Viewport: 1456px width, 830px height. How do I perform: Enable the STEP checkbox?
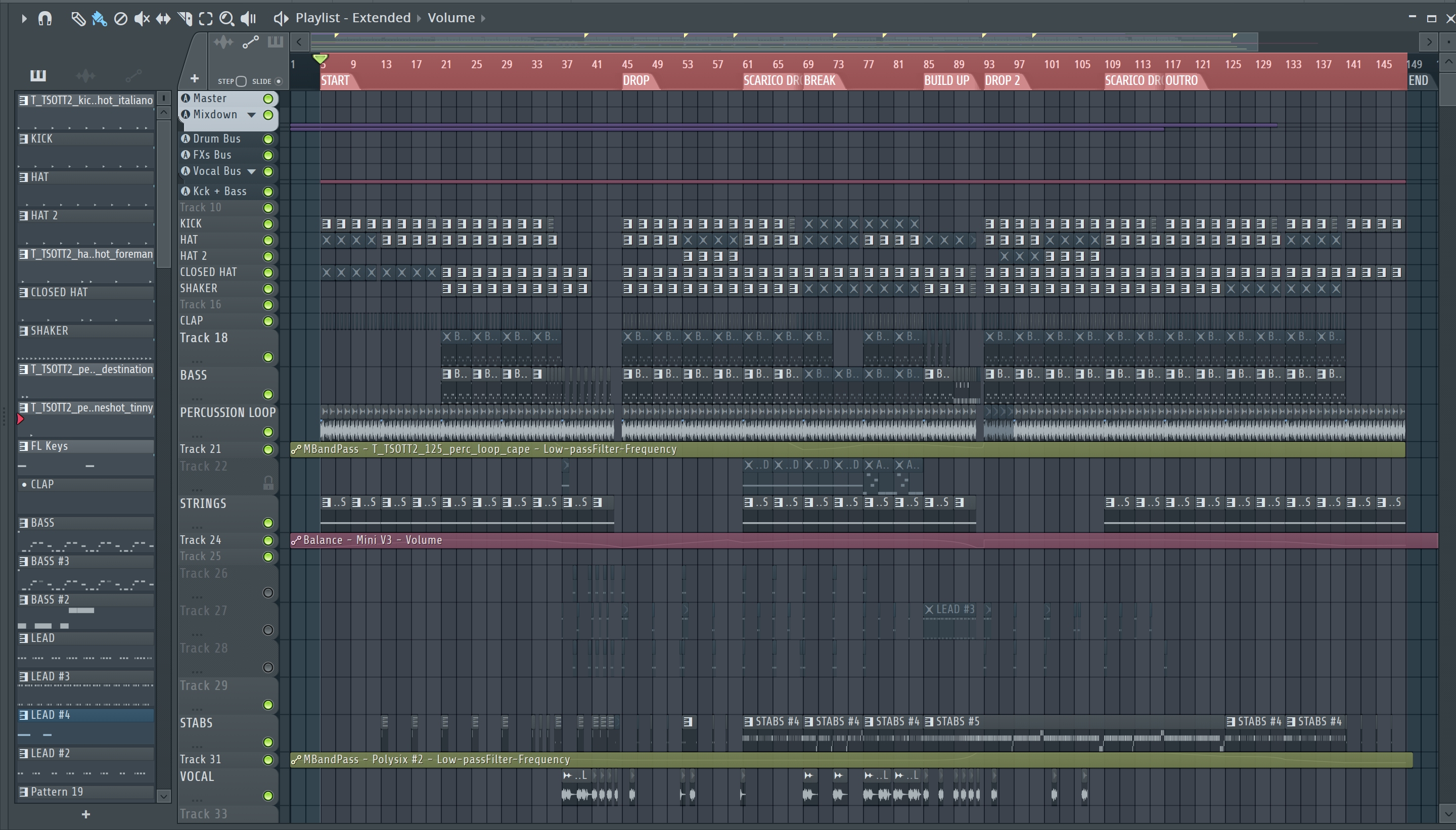pyautogui.click(x=241, y=81)
